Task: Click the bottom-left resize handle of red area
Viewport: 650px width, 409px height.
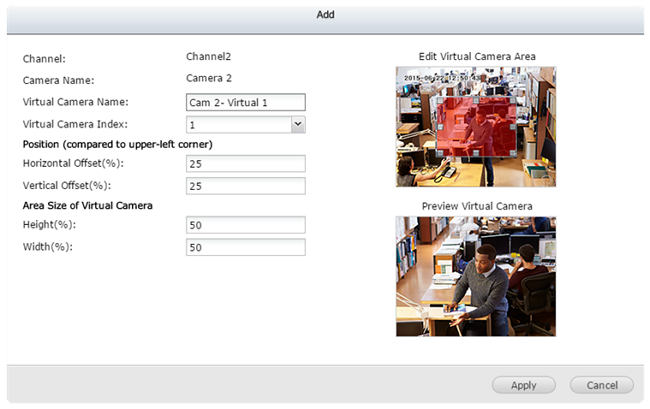Action: point(440,153)
